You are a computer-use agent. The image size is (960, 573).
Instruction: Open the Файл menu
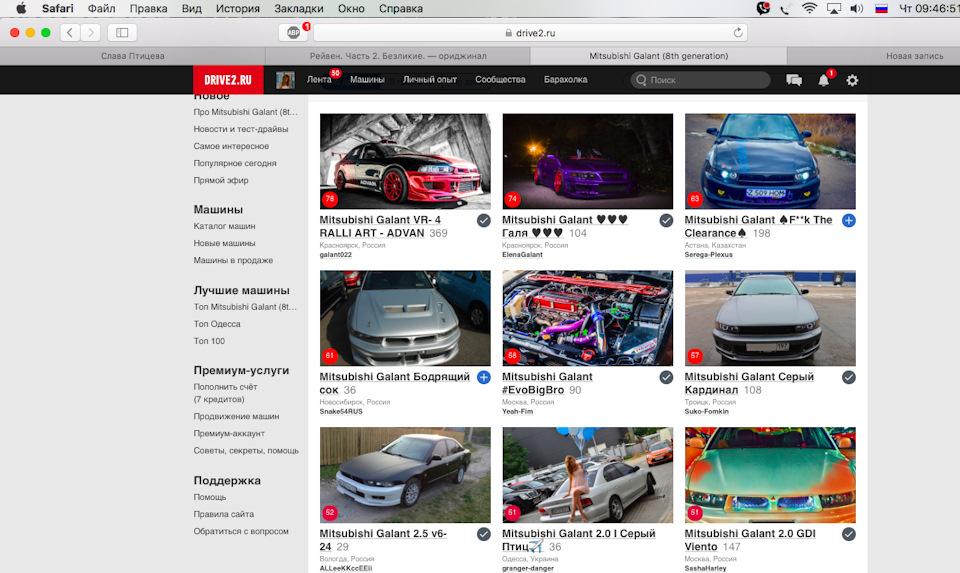[102, 9]
